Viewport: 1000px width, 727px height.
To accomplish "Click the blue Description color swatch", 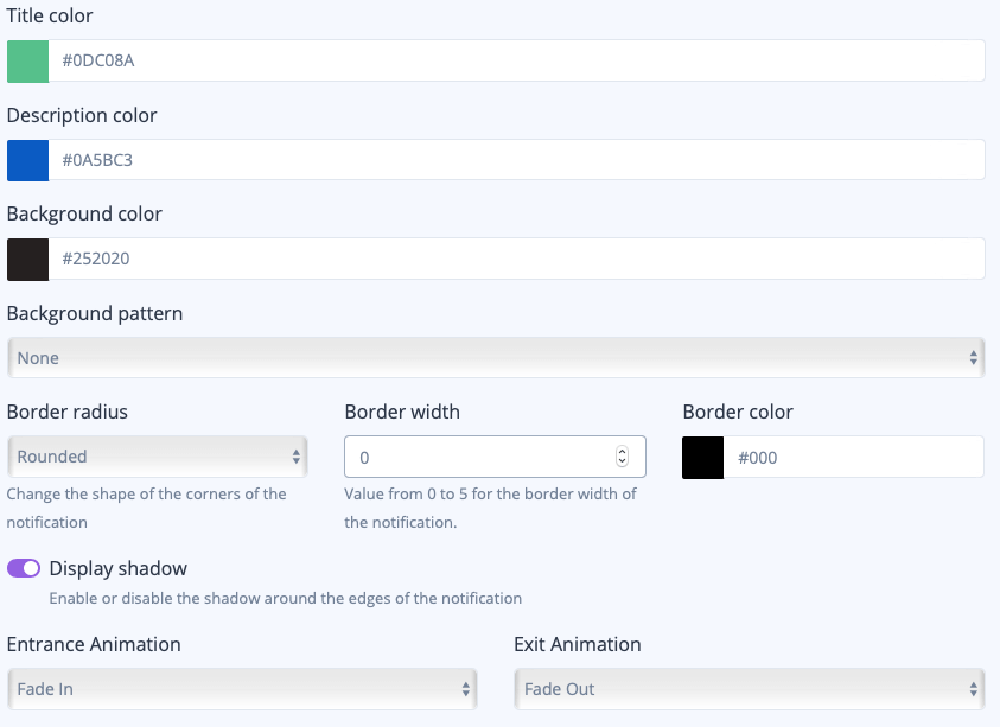I will (27, 160).
